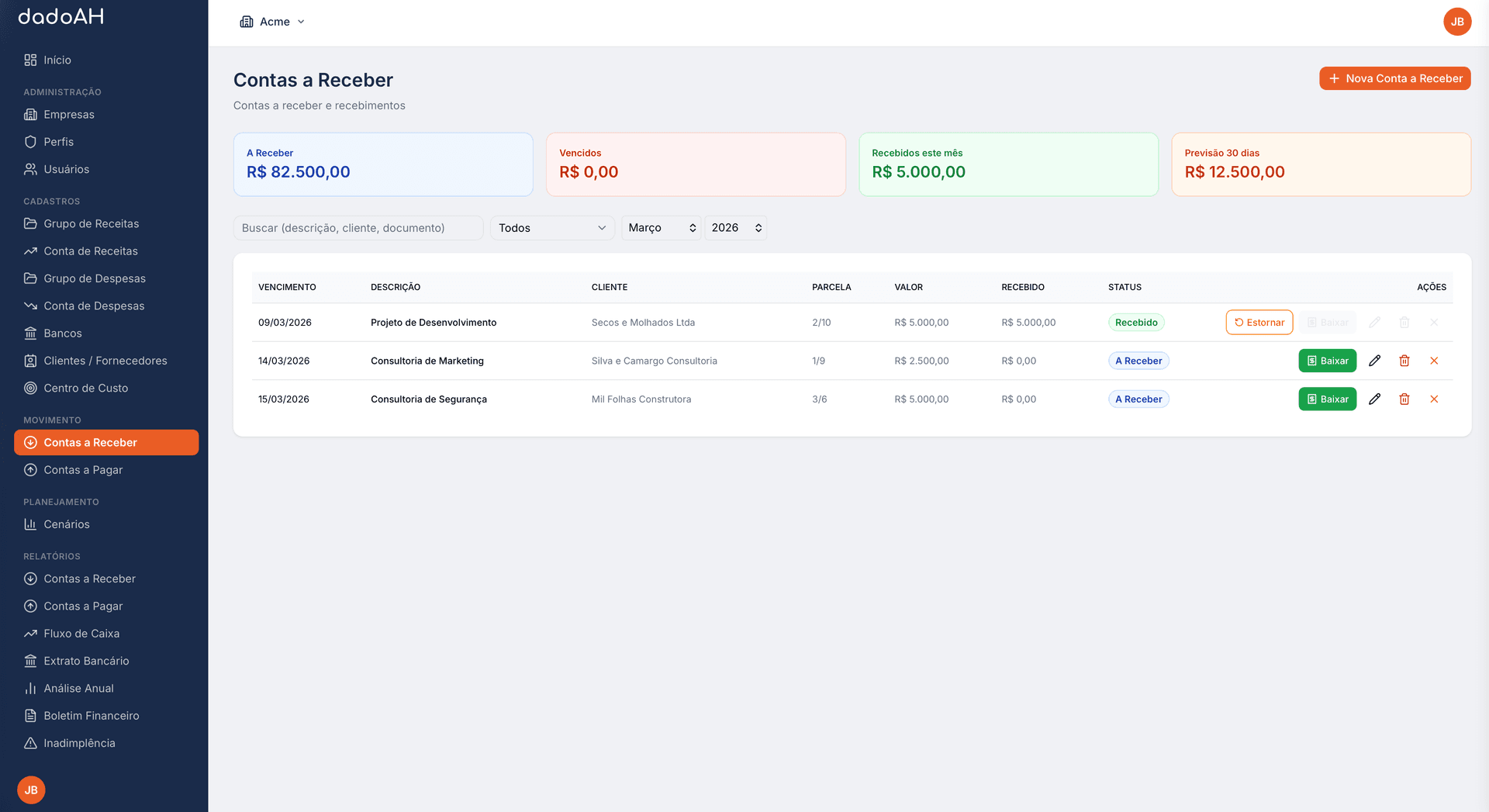Open Contas a Pagar under Movimento
This screenshot has width=1489, height=812.
(x=83, y=470)
